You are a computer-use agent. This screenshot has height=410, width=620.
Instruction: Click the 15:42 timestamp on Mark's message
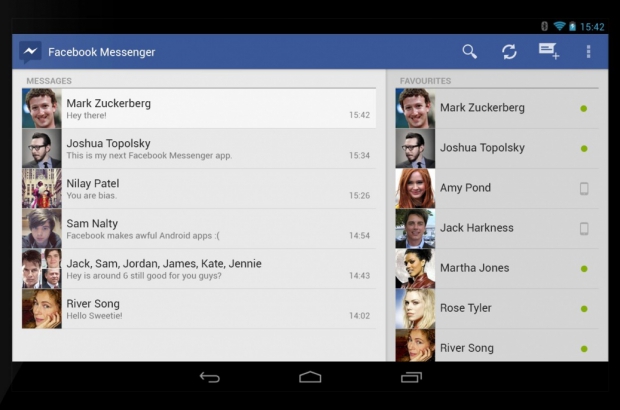[359, 115]
